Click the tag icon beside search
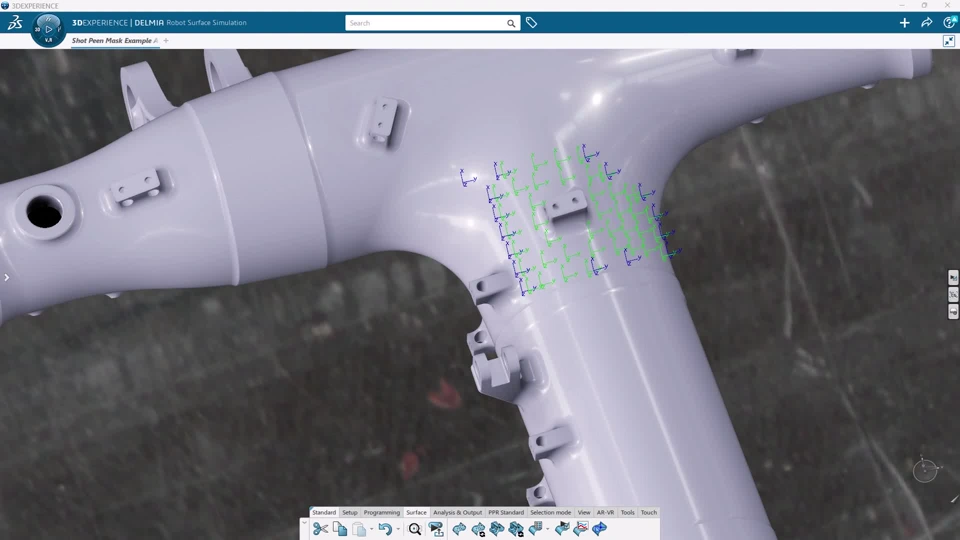960x540 pixels. [x=531, y=23]
